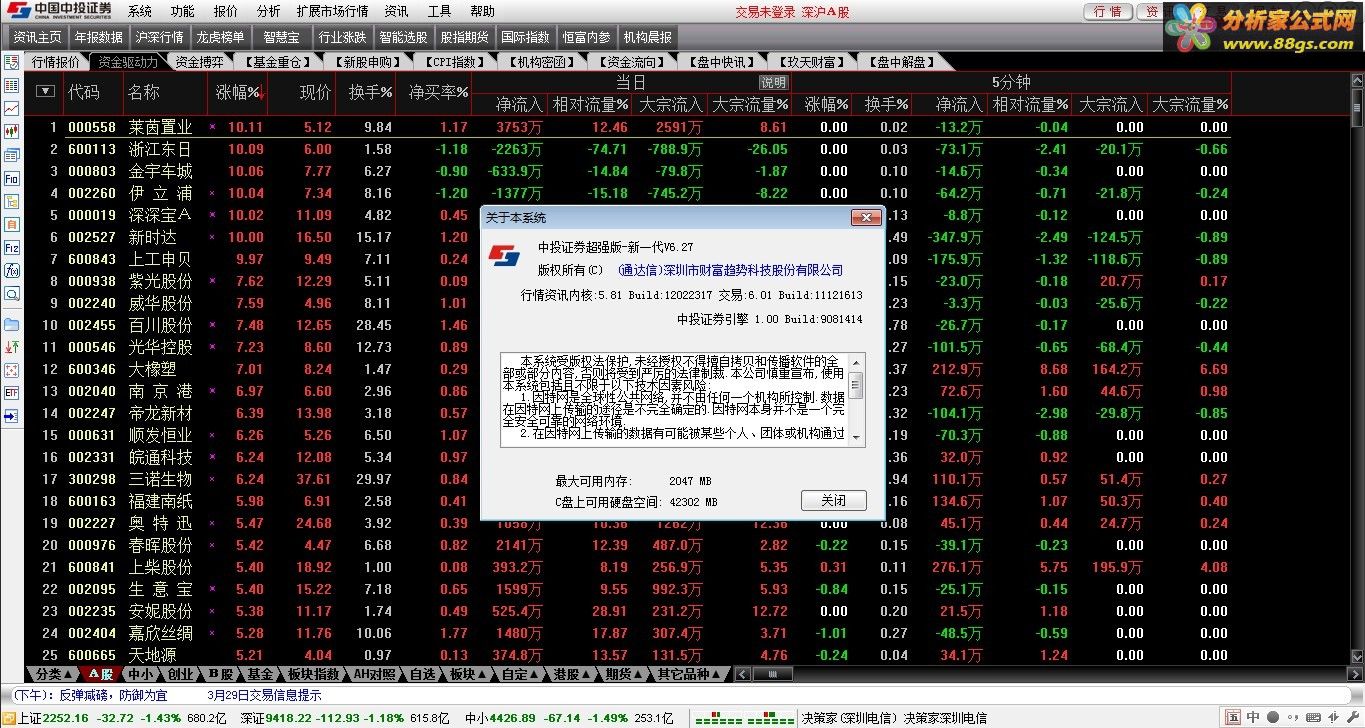Click the orange 自 self-select sidebar icon

12,224
